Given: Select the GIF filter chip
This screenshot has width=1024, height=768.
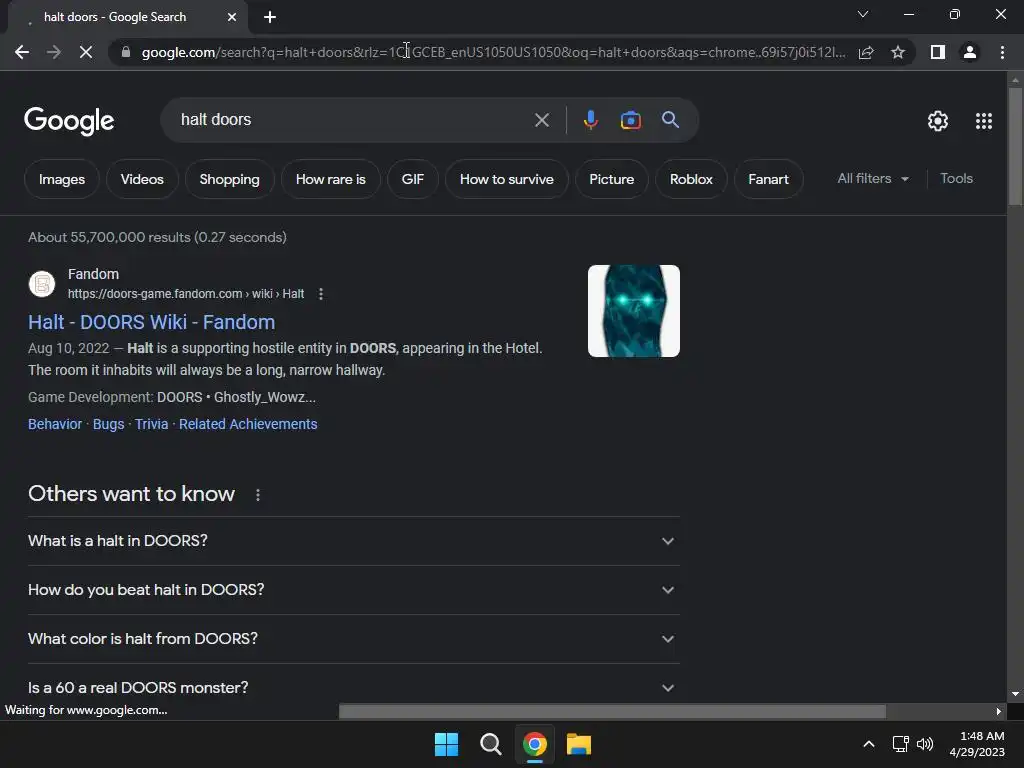Looking at the screenshot, I should coord(413,179).
